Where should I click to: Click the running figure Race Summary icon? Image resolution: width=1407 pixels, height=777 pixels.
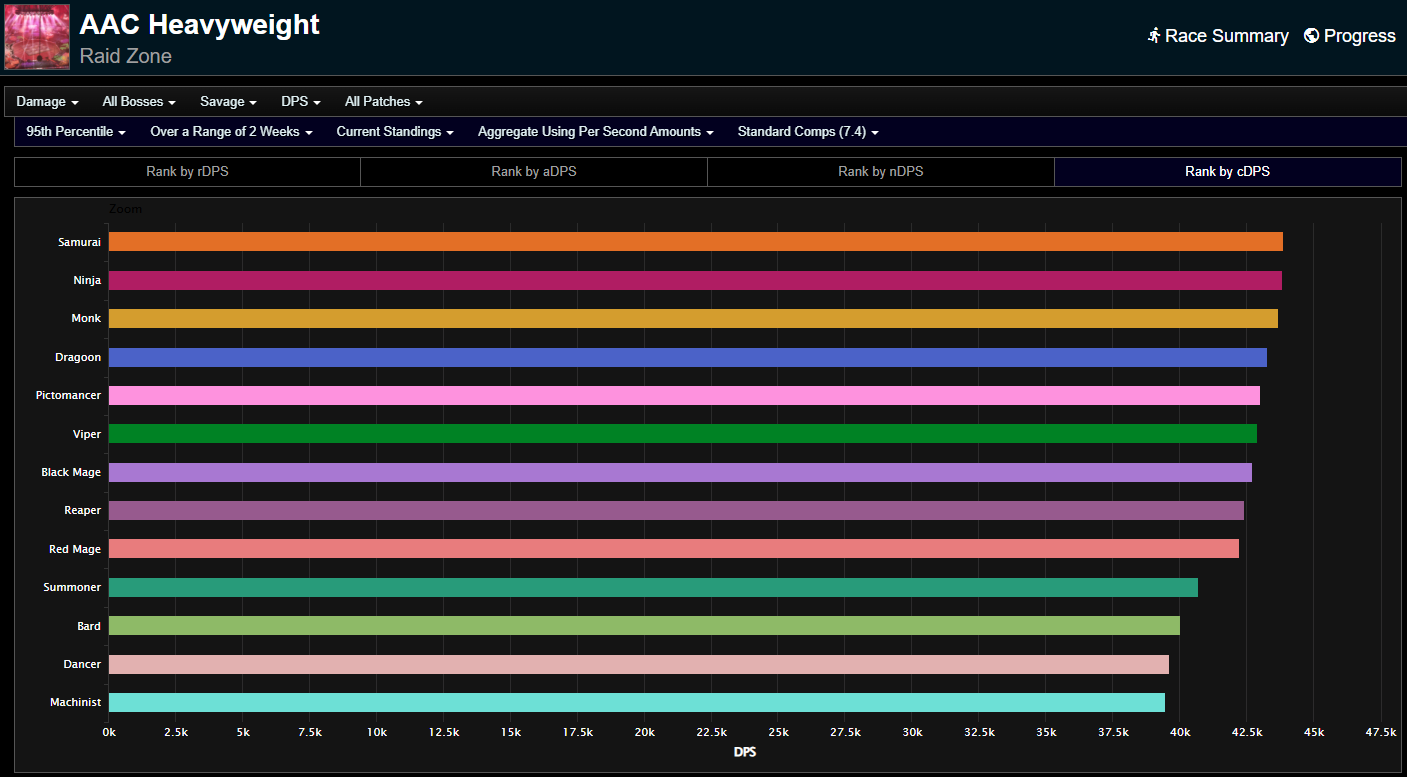1154,35
